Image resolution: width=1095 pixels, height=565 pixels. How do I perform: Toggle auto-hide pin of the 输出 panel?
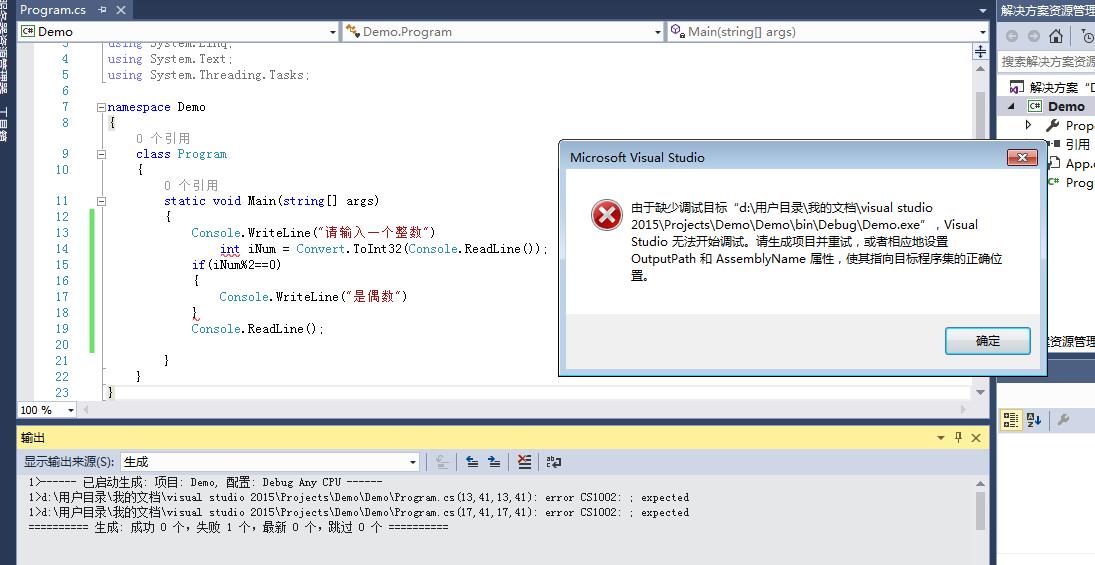tap(958, 438)
